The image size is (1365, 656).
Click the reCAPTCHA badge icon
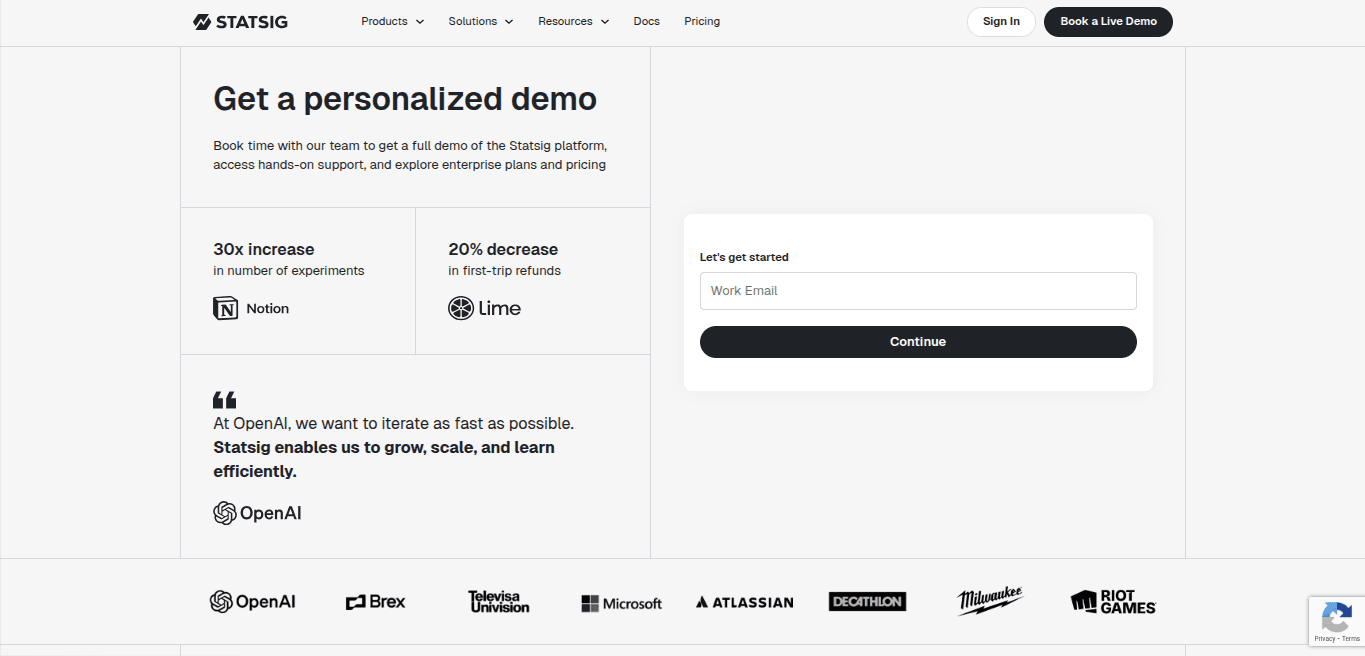(1337, 617)
